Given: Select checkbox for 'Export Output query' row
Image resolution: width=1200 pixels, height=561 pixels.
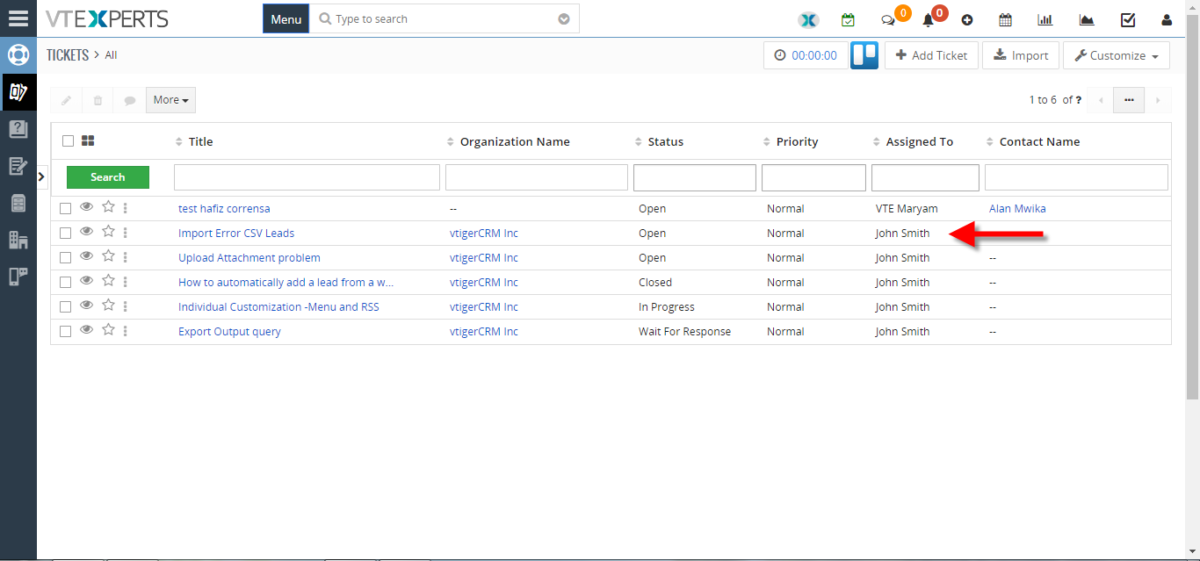Looking at the screenshot, I should click(x=65, y=331).
